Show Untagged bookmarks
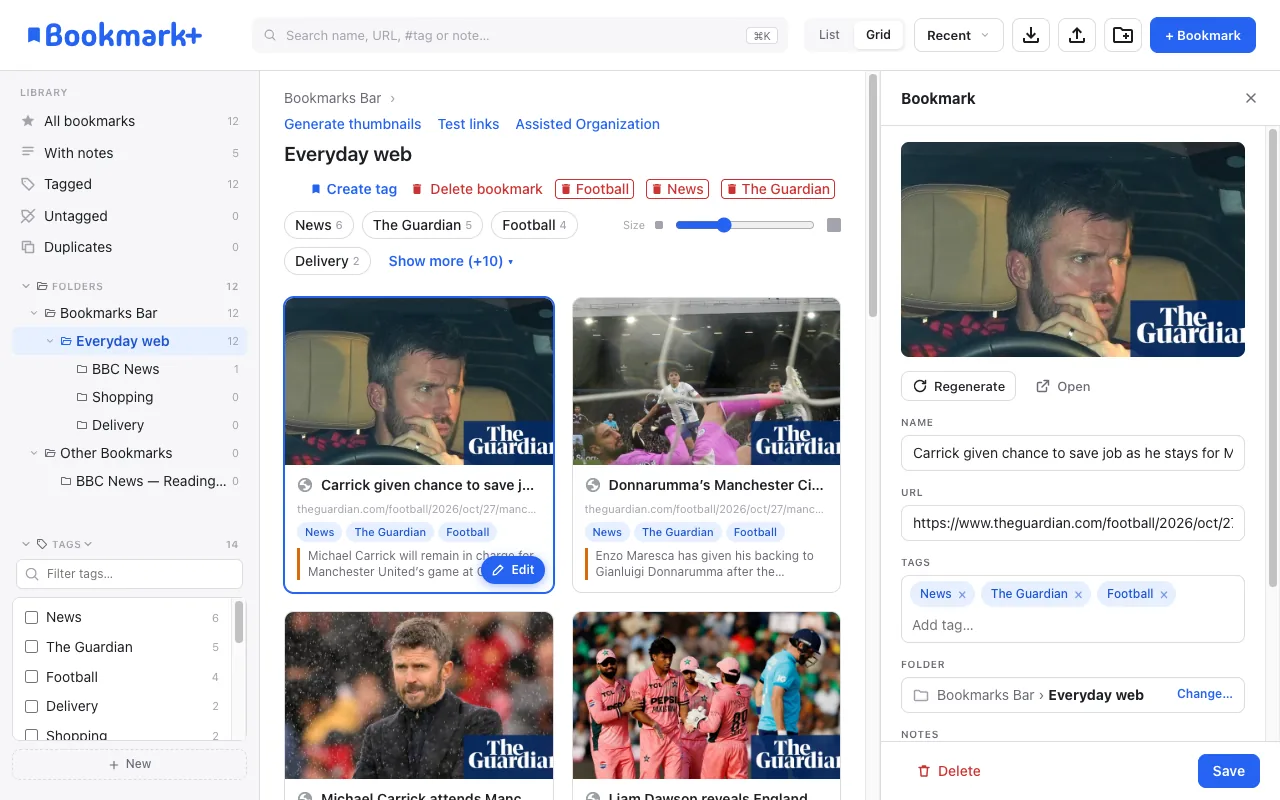 tap(130, 216)
